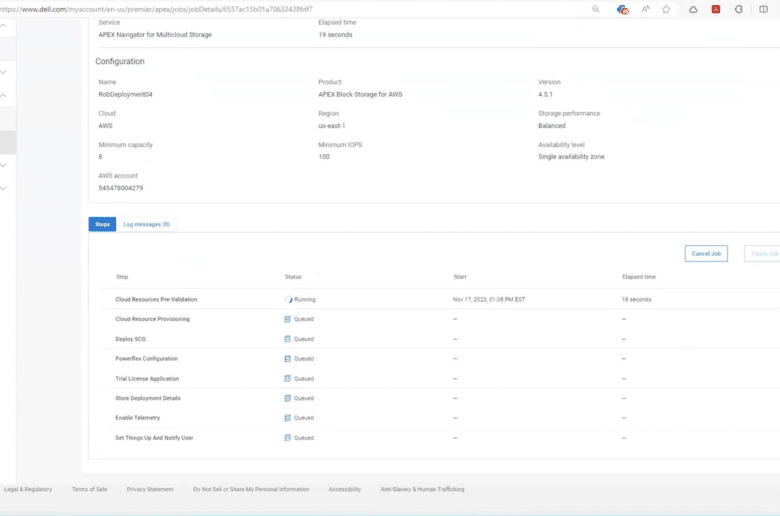Open Do Not Sell or Share link
The height and width of the screenshot is (516, 780).
pyautogui.click(x=251, y=489)
